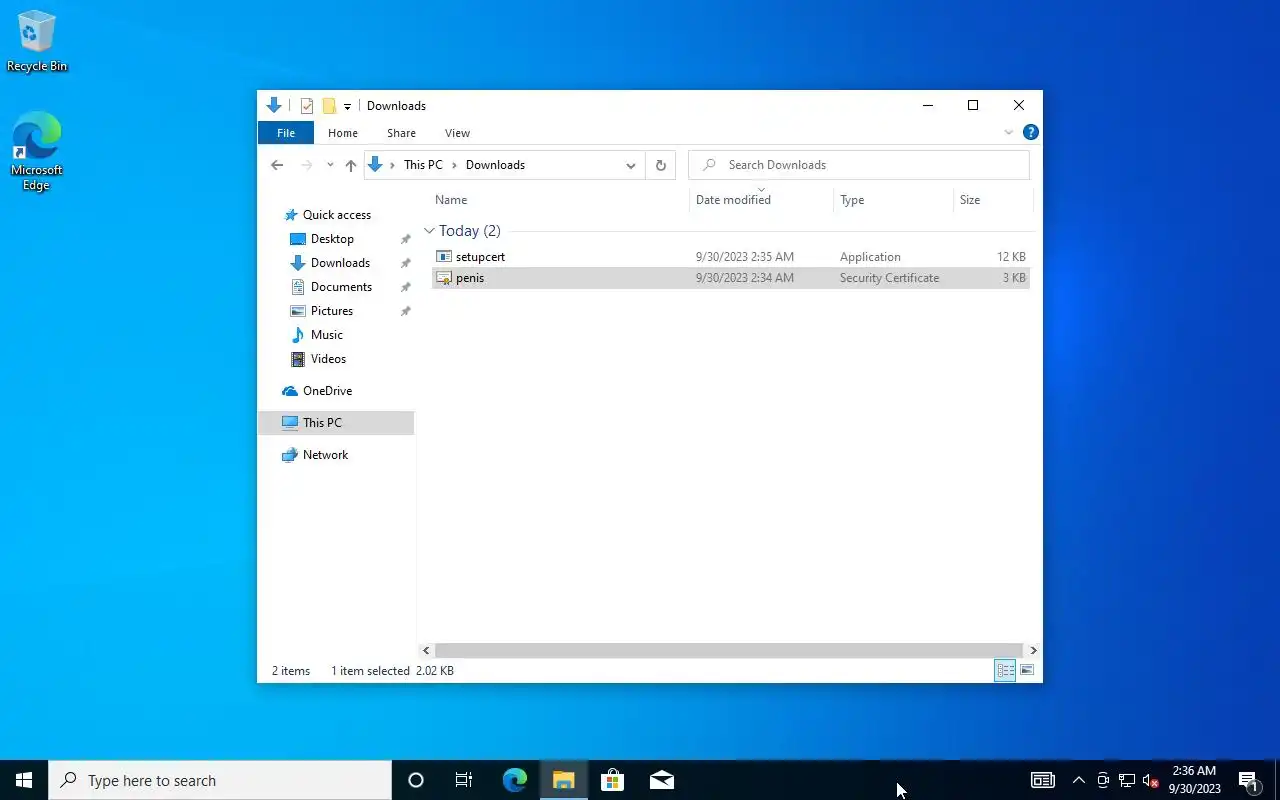
Task: Click the horizontal scrollbar left arrow
Action: [x=426, y=650]
